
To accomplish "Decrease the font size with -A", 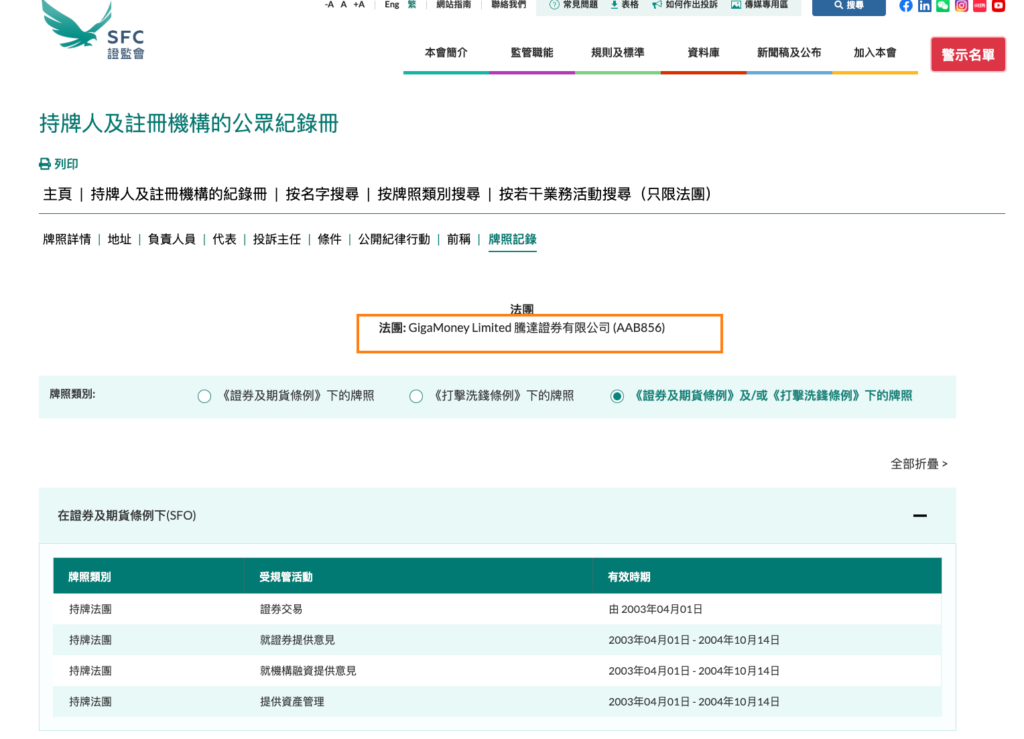I will point(329,5).
